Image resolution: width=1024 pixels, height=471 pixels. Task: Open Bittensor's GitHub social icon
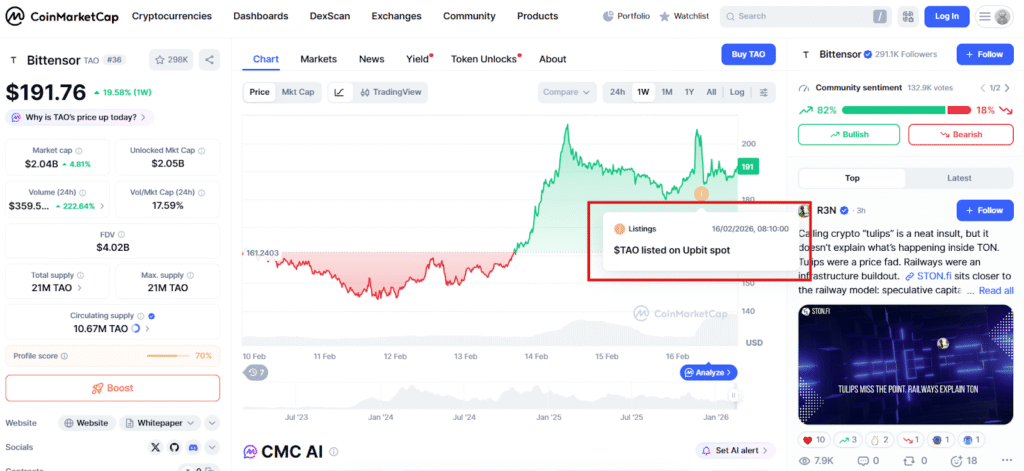pos(173,447)
